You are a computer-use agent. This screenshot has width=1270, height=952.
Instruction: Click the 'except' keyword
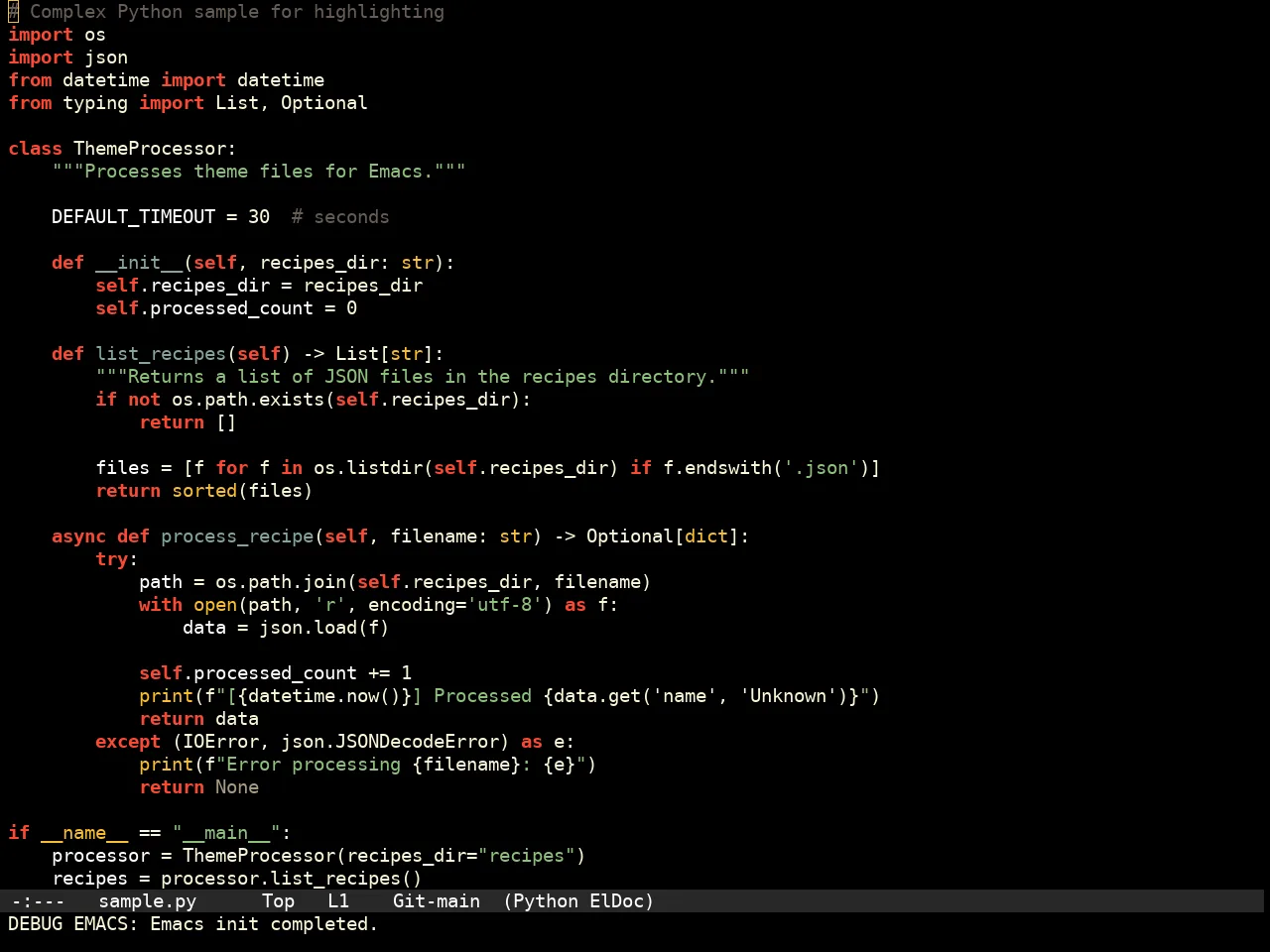coord(128,742)
